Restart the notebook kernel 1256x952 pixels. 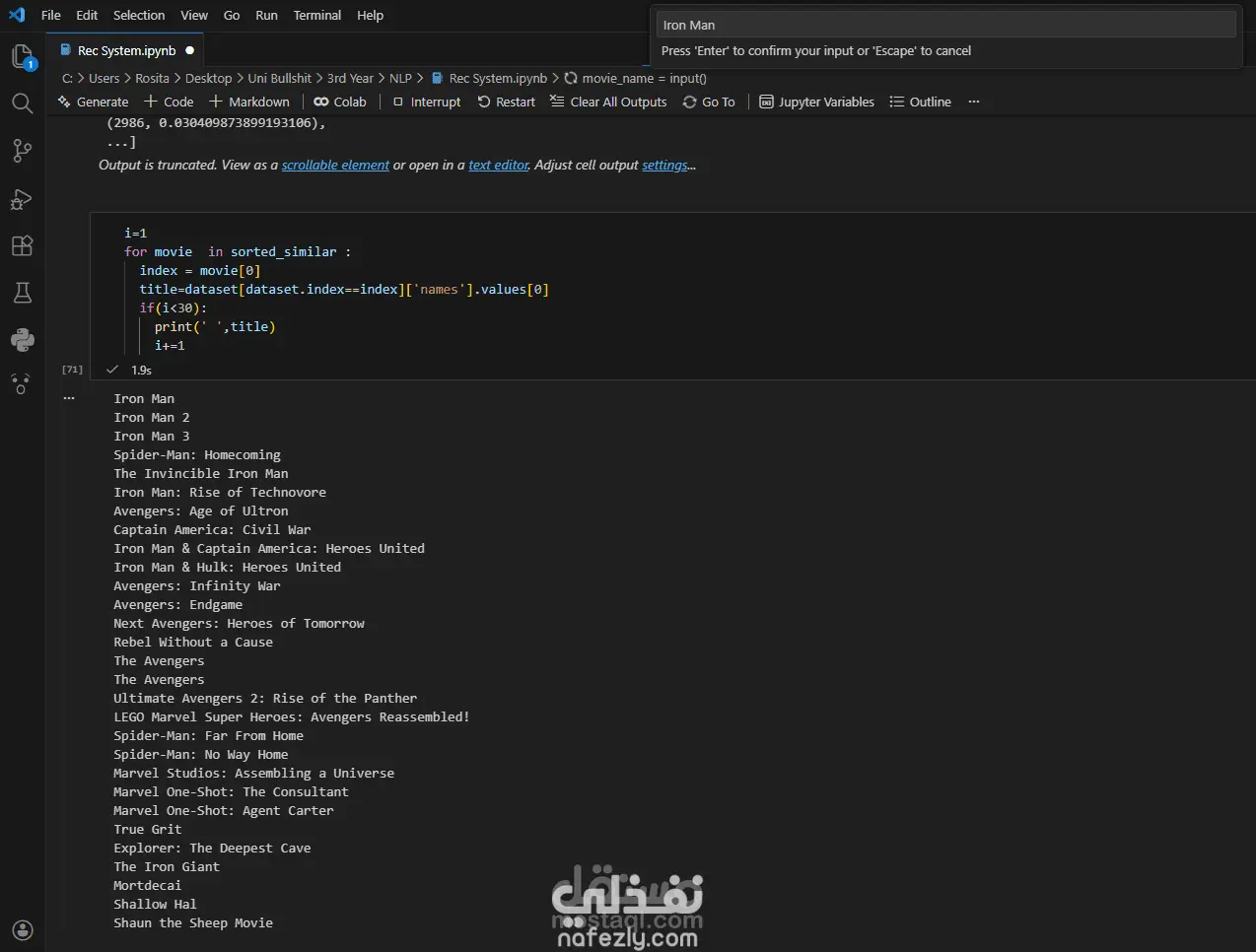pyautogui.click(x=506, y=102)
